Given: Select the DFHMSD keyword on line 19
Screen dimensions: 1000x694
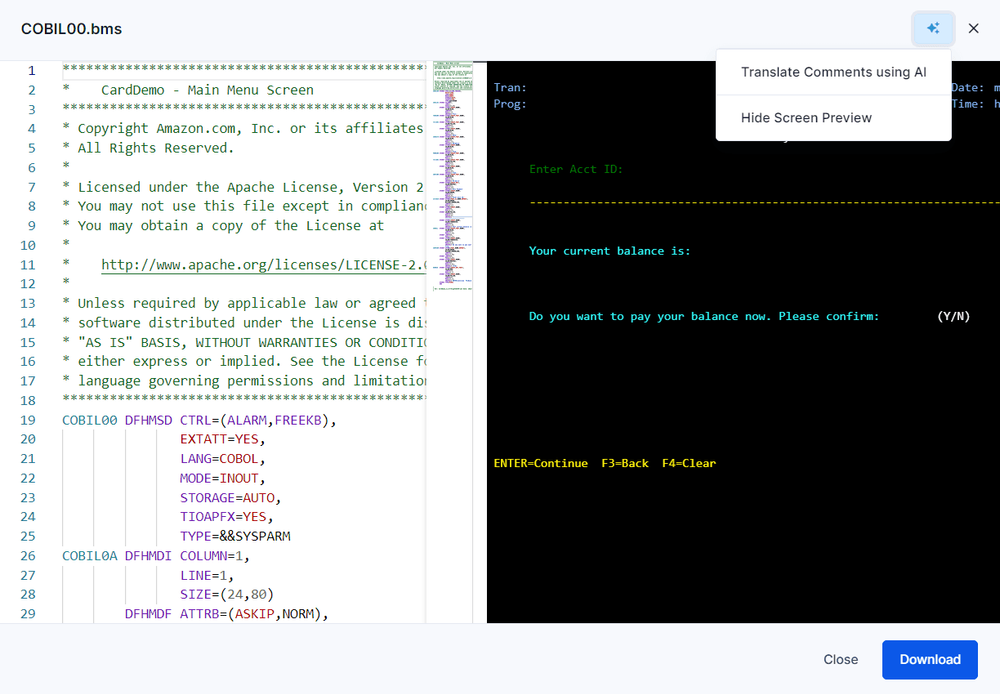Looking at the screenshot, I should pyautogui.click(x=147, y=420).
